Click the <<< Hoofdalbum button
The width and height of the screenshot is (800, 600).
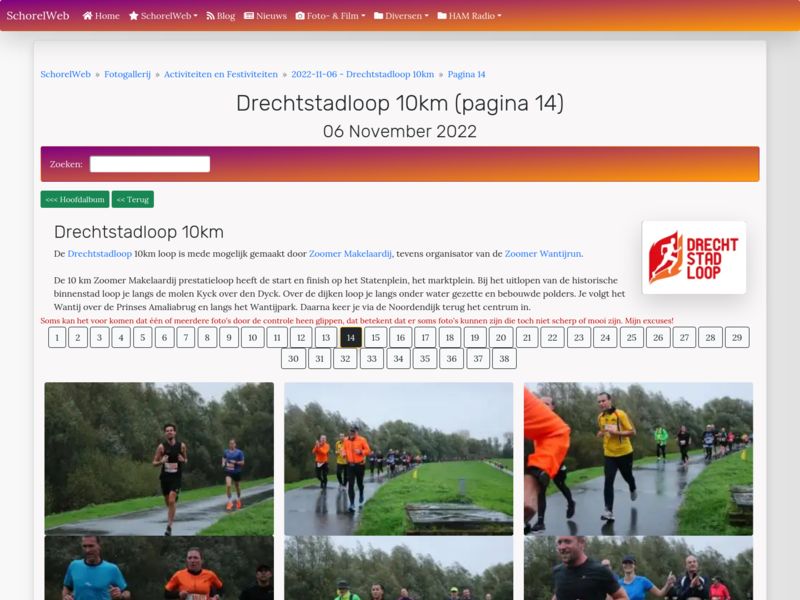coord(75,199)
